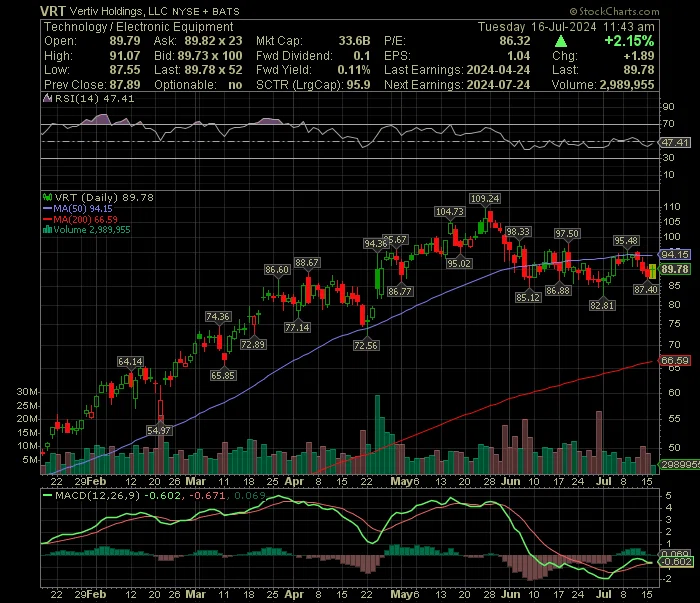Click the MA(50) 94.15 legend label

[x=83, y=208]
